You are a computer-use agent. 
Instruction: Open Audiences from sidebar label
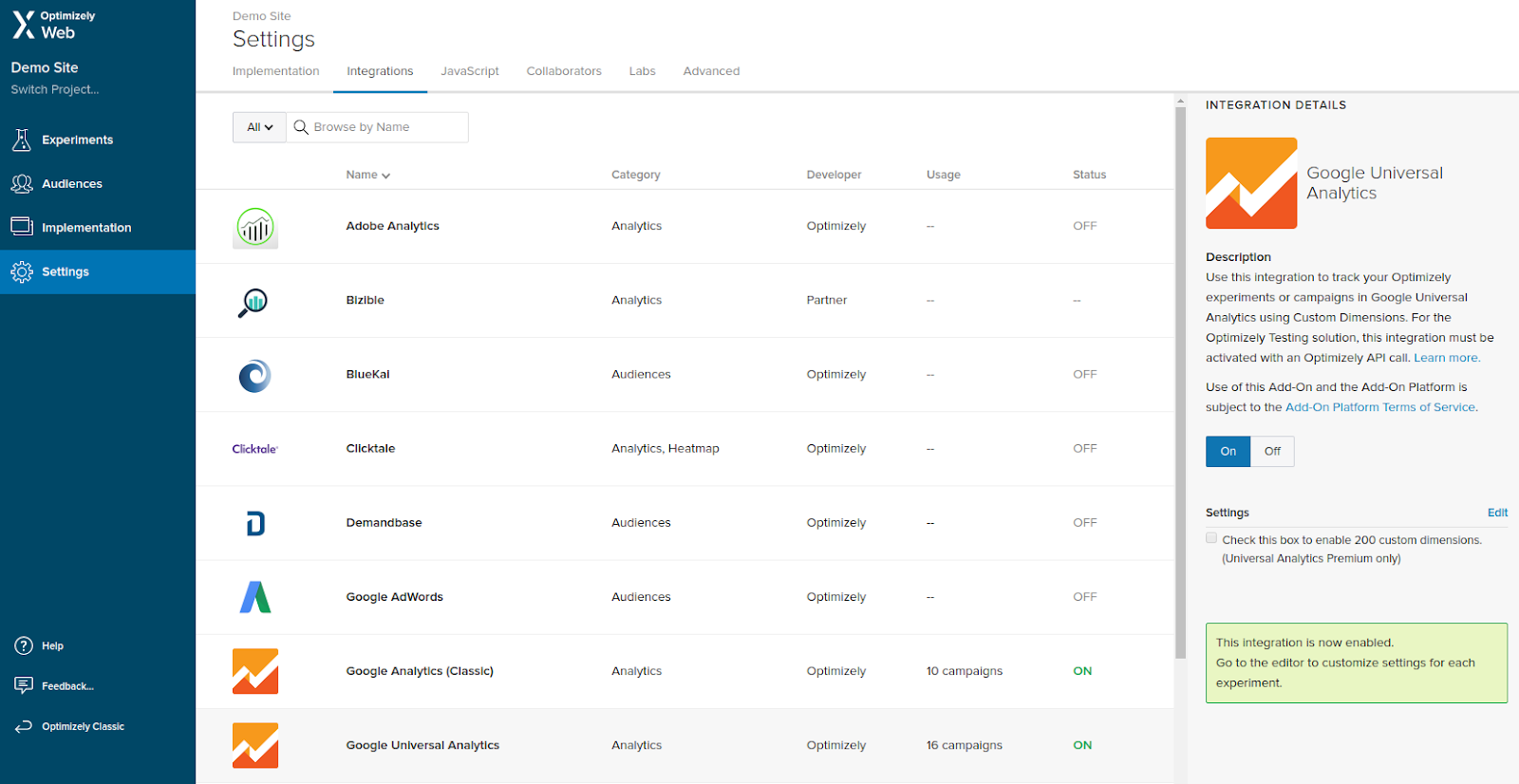(72, 184)
